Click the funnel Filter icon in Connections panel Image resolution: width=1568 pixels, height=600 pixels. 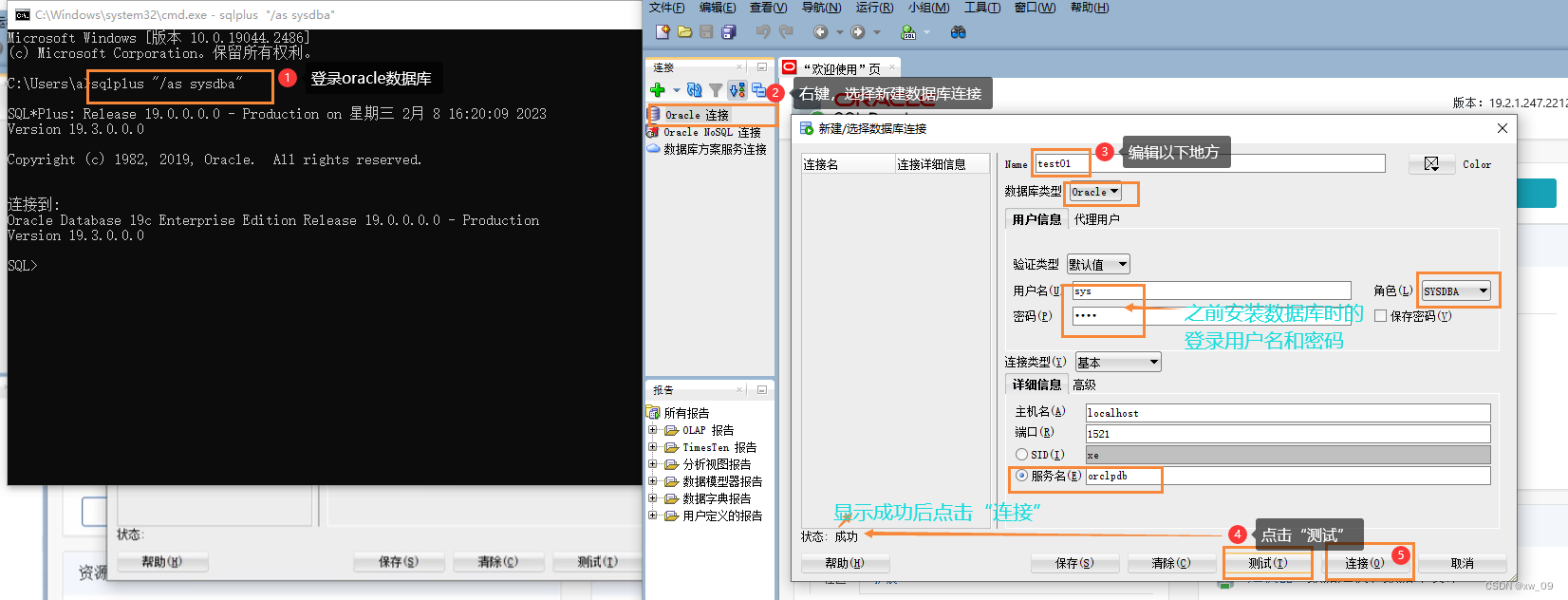tap(716, 90)
